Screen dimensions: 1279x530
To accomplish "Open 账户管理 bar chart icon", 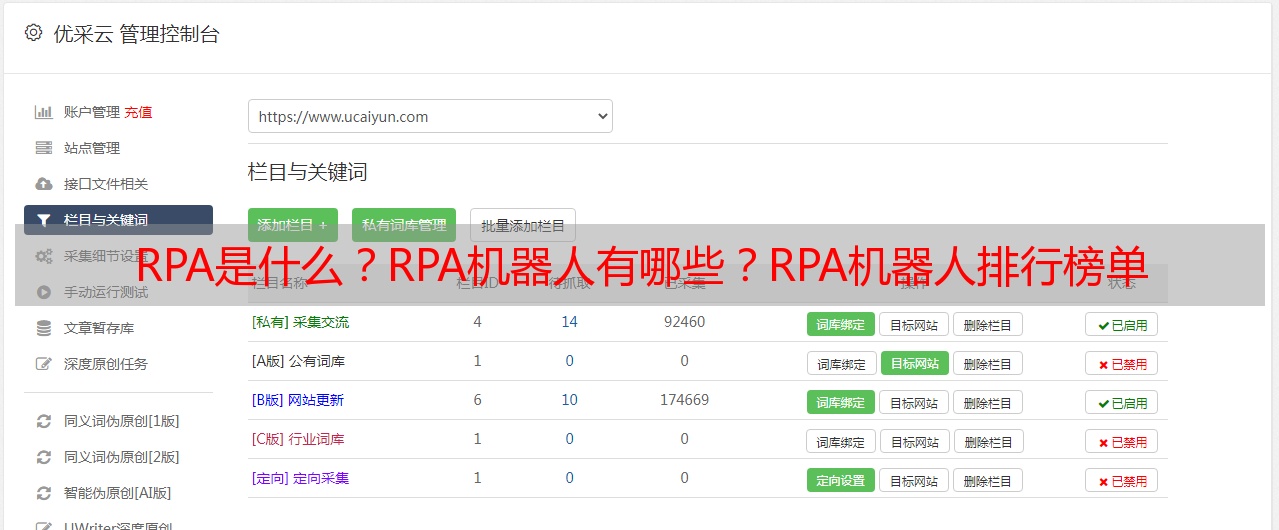I will [43, 112].
